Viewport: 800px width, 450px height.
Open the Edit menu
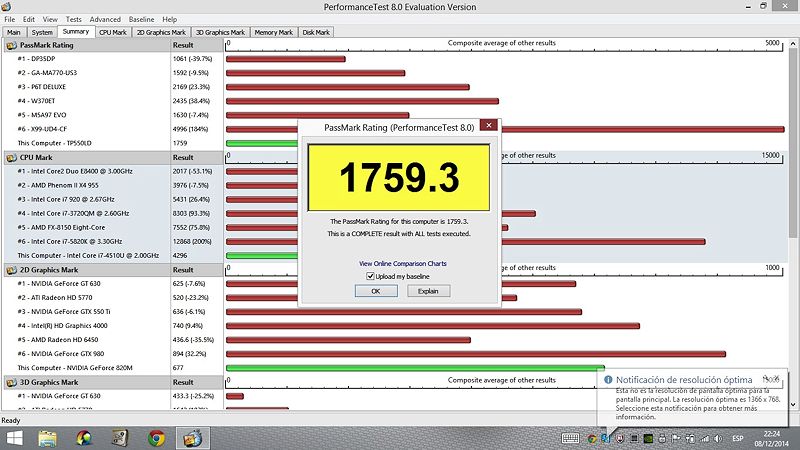[x=29, y=19]
